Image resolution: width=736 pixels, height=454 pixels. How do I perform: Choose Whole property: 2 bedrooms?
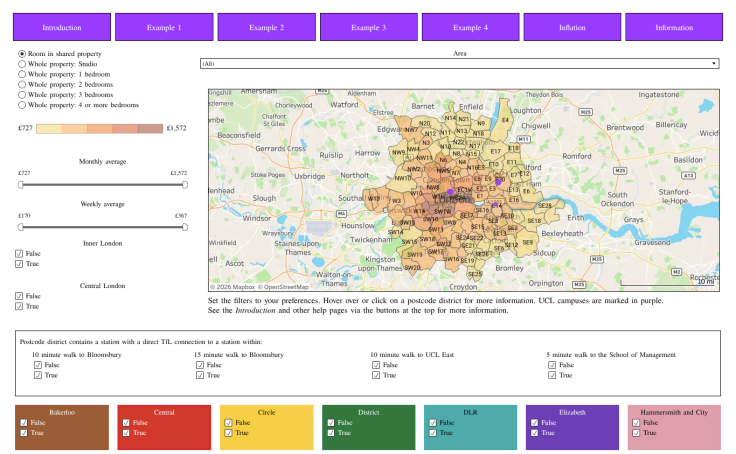click(x=22, y=85)
